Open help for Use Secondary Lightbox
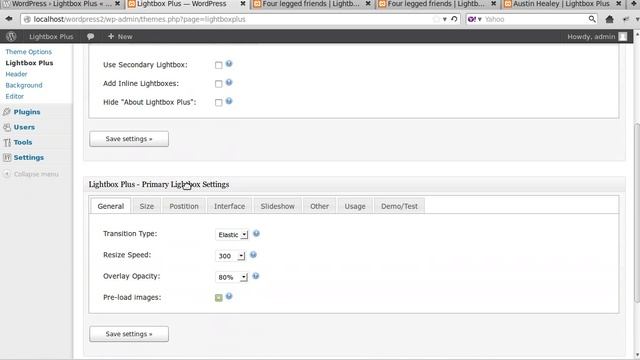640x360 pixels. (229, 64)
